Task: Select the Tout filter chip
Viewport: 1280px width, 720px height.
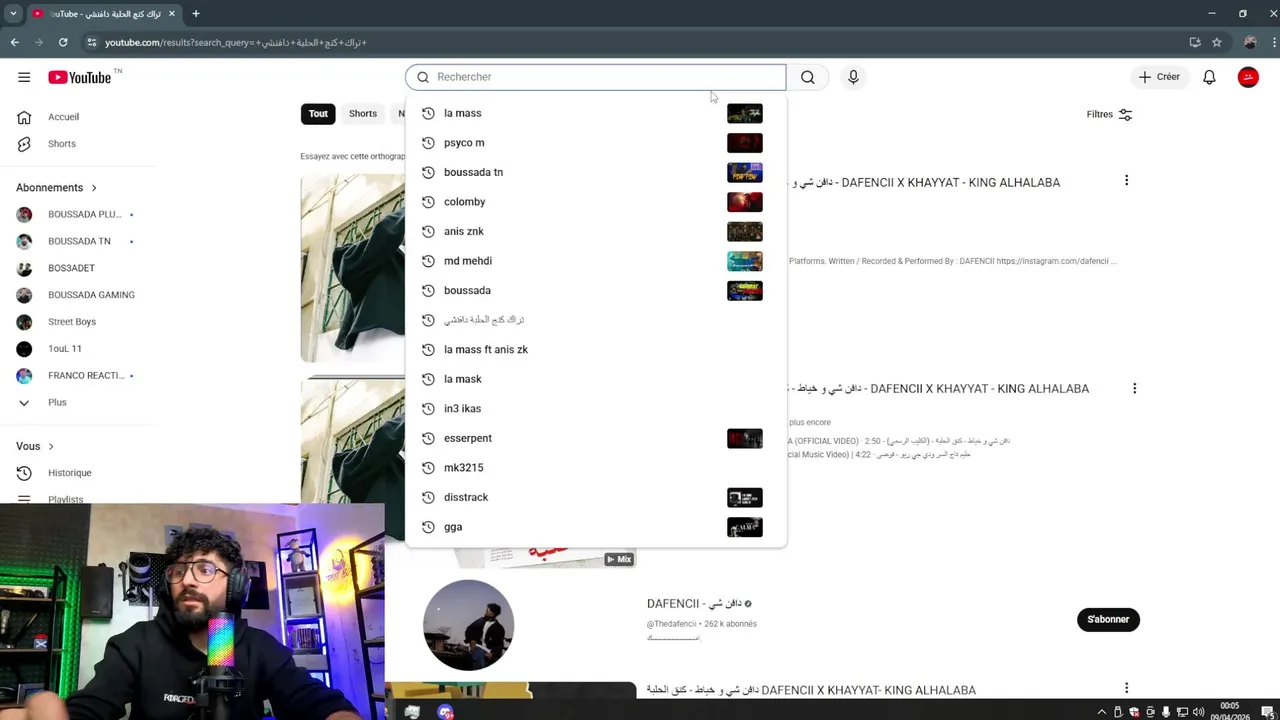Action: [318, 114]
